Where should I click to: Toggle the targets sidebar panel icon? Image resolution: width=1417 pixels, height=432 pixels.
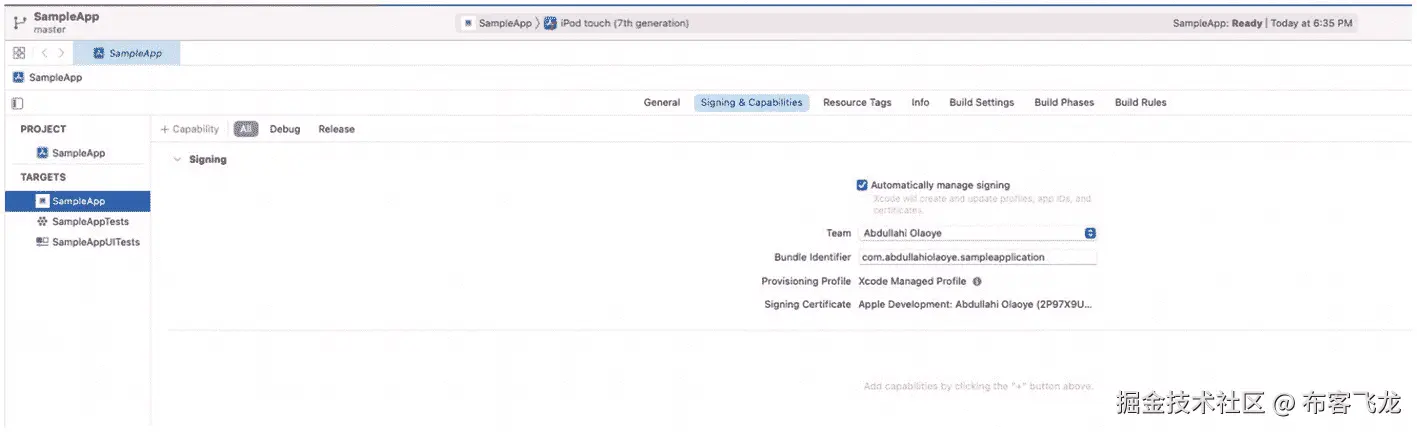click(x=18, y=103)
